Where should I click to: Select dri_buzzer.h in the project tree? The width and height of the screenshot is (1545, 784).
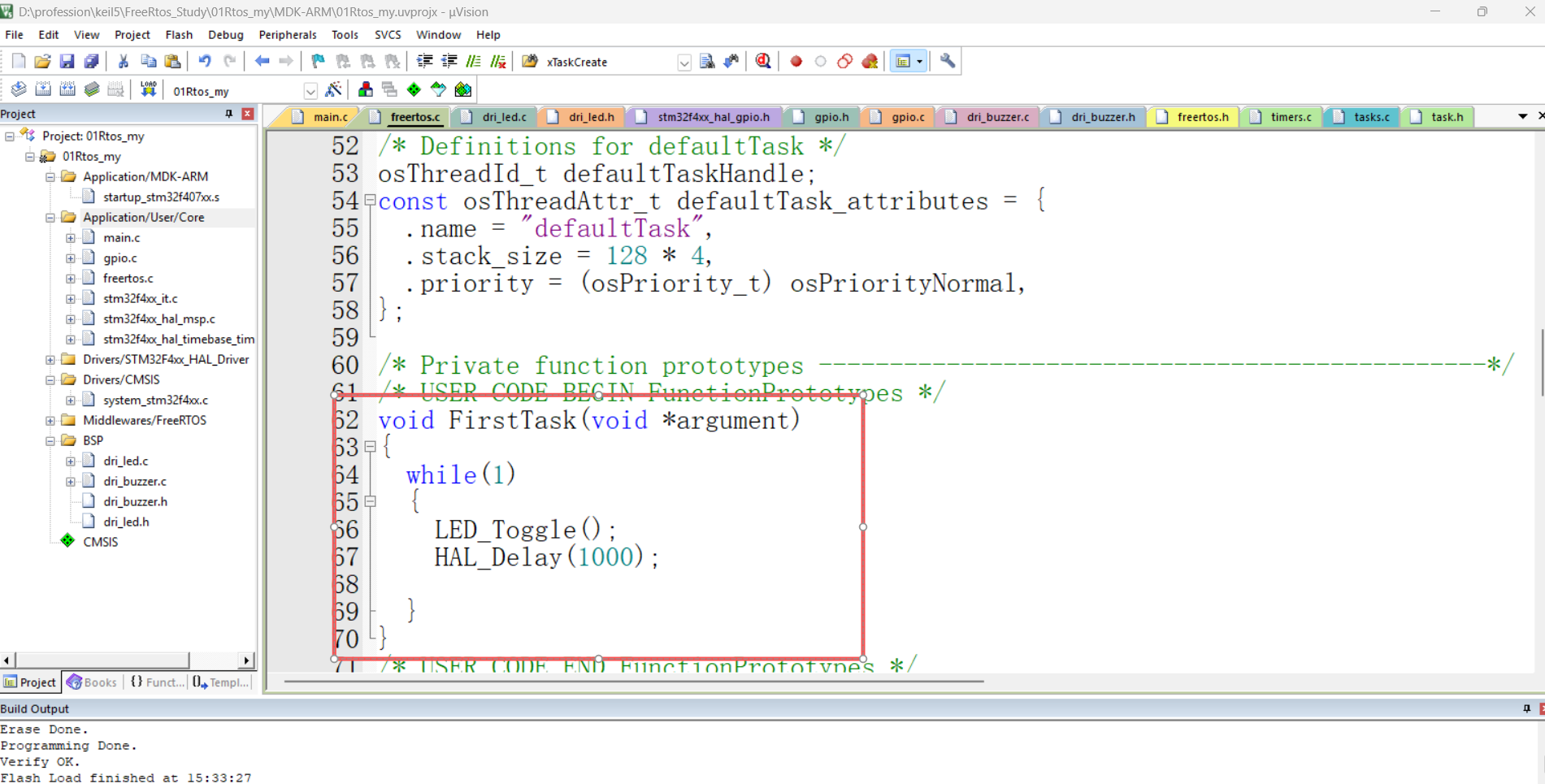pyautogui.click(x=135, y=501)
